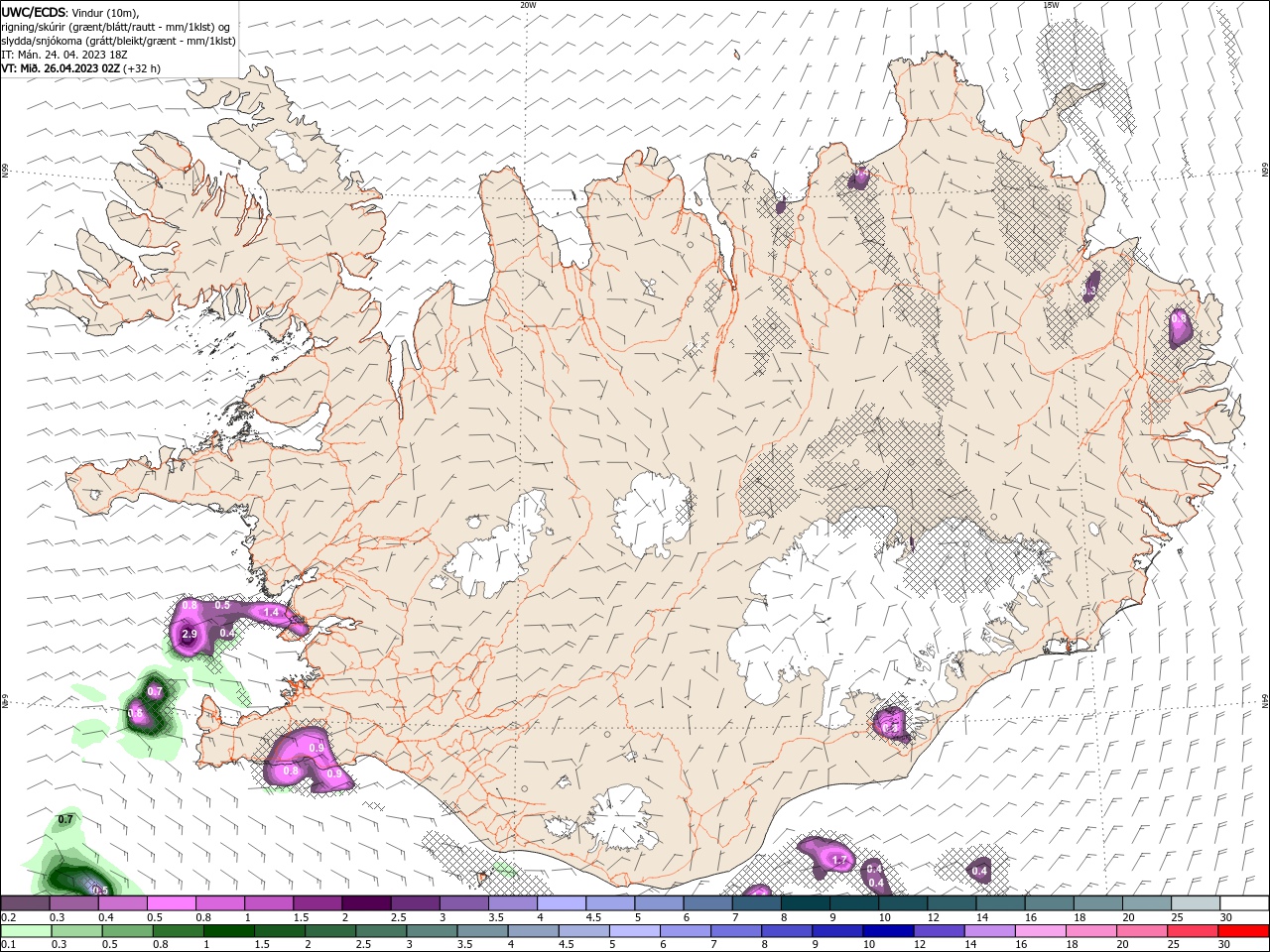Viewport: 1270px width, 952px height.
Task: Select the dark teal snow swatch for 8–9 mm
Action: coord(805,903)
